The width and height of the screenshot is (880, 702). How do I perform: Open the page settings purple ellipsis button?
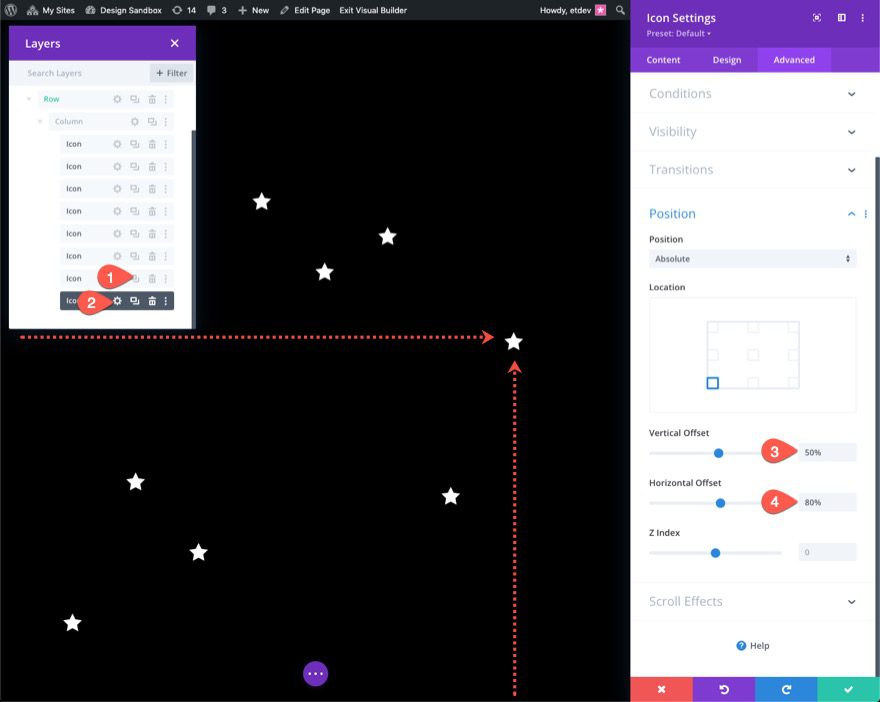click(x=315, y=673)
